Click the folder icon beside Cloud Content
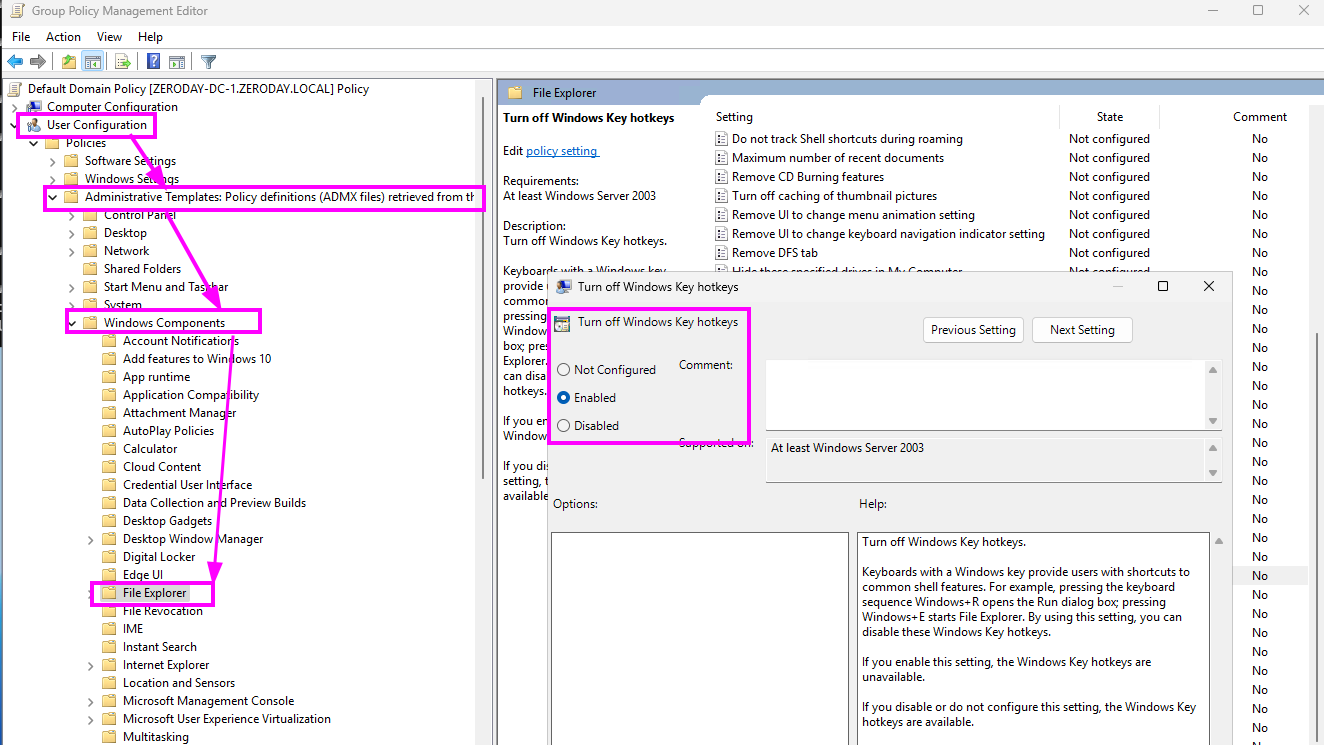The height and width of the screenshot is (745, 1324). coord(109,467)
